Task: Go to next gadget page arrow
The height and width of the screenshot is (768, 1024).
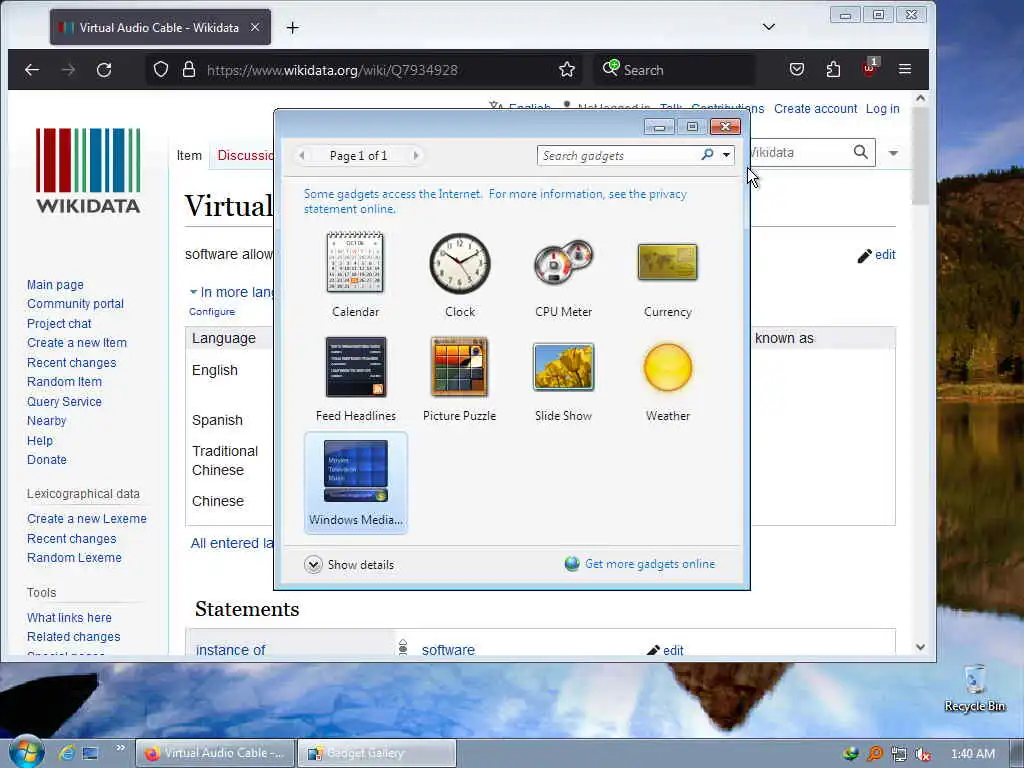Action: (x=415, y=155)
